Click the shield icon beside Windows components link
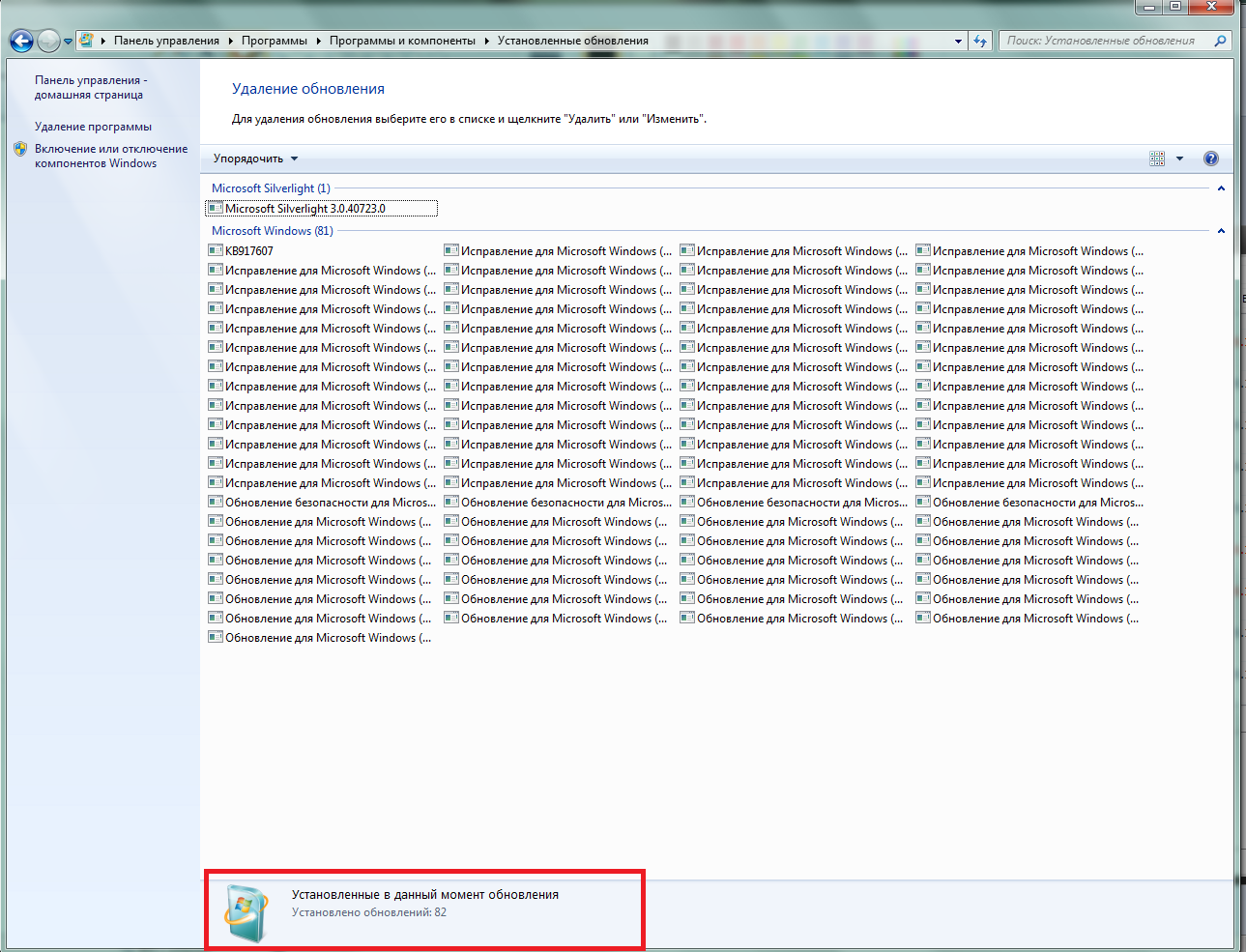 (x=20, y=149)
